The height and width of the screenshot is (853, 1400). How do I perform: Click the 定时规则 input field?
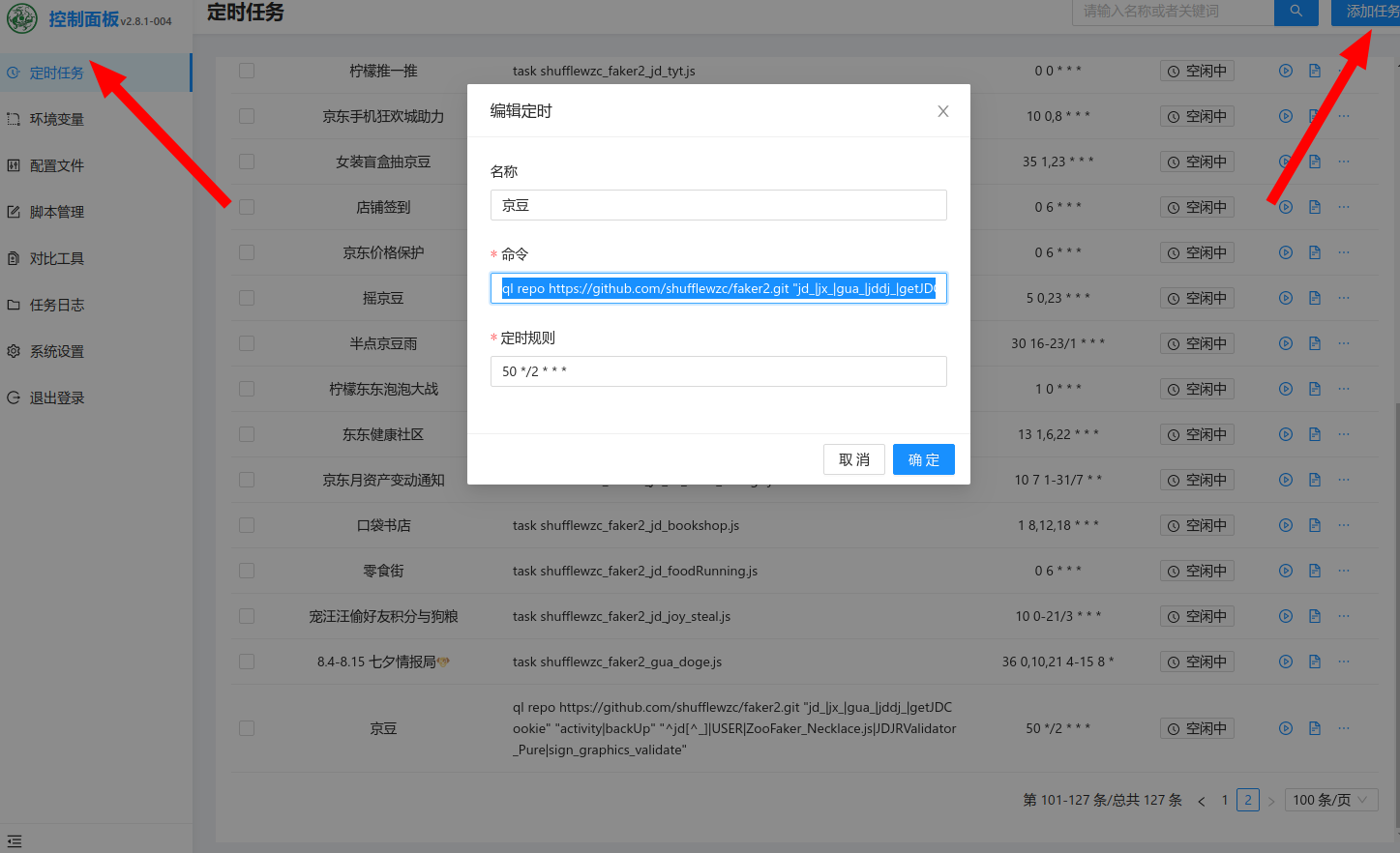coord(719,371)
